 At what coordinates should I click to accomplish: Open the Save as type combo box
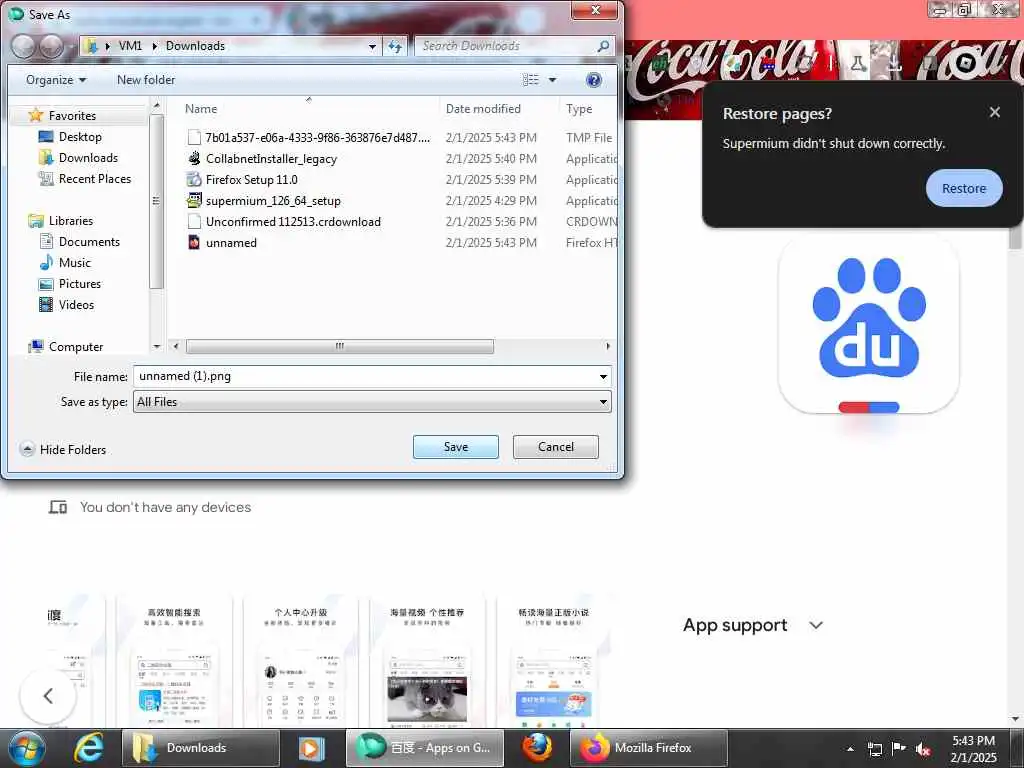(372, 402)
